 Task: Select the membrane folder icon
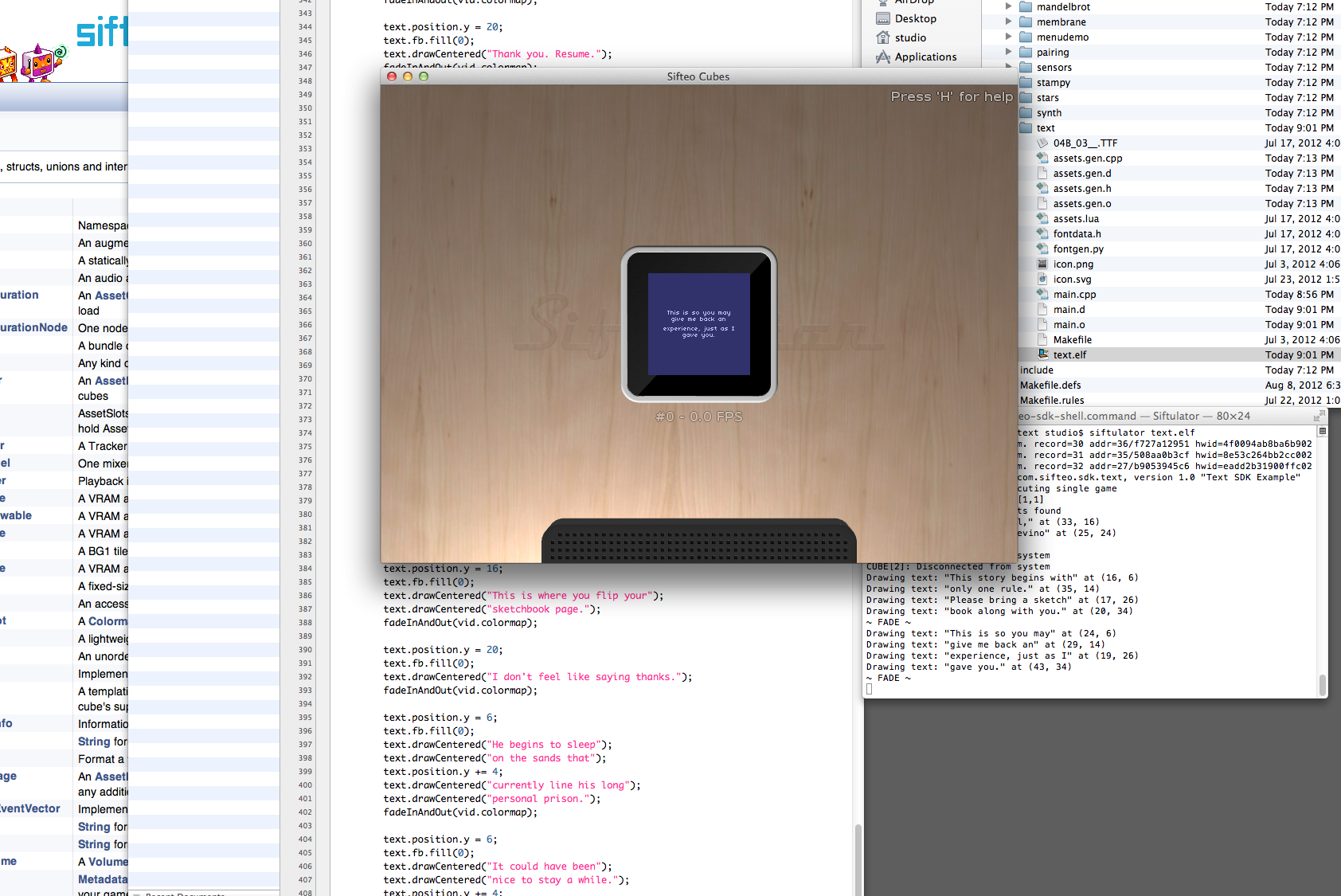pos(1026,22)
